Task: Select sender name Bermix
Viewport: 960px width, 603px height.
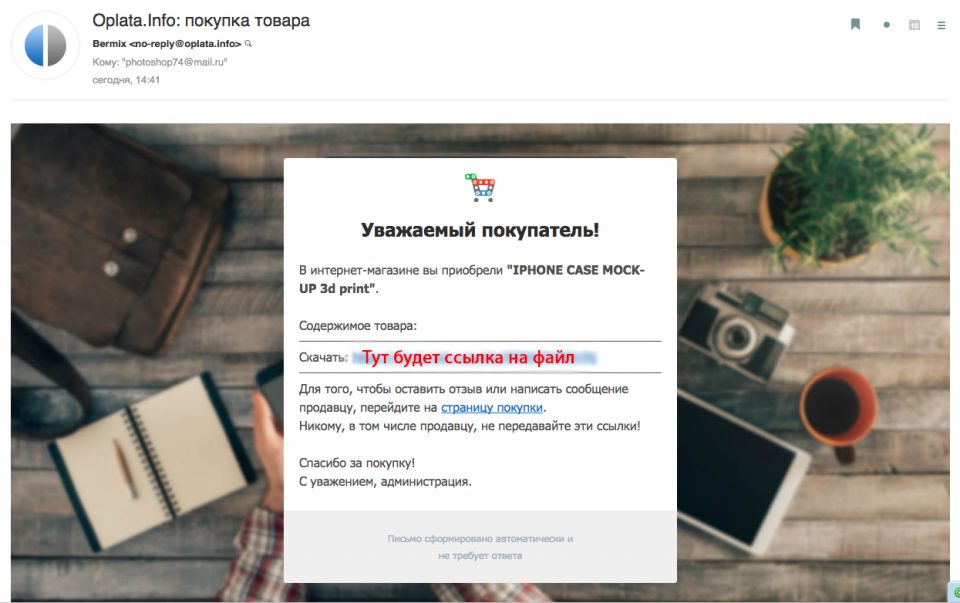Action: coord(110,43)
